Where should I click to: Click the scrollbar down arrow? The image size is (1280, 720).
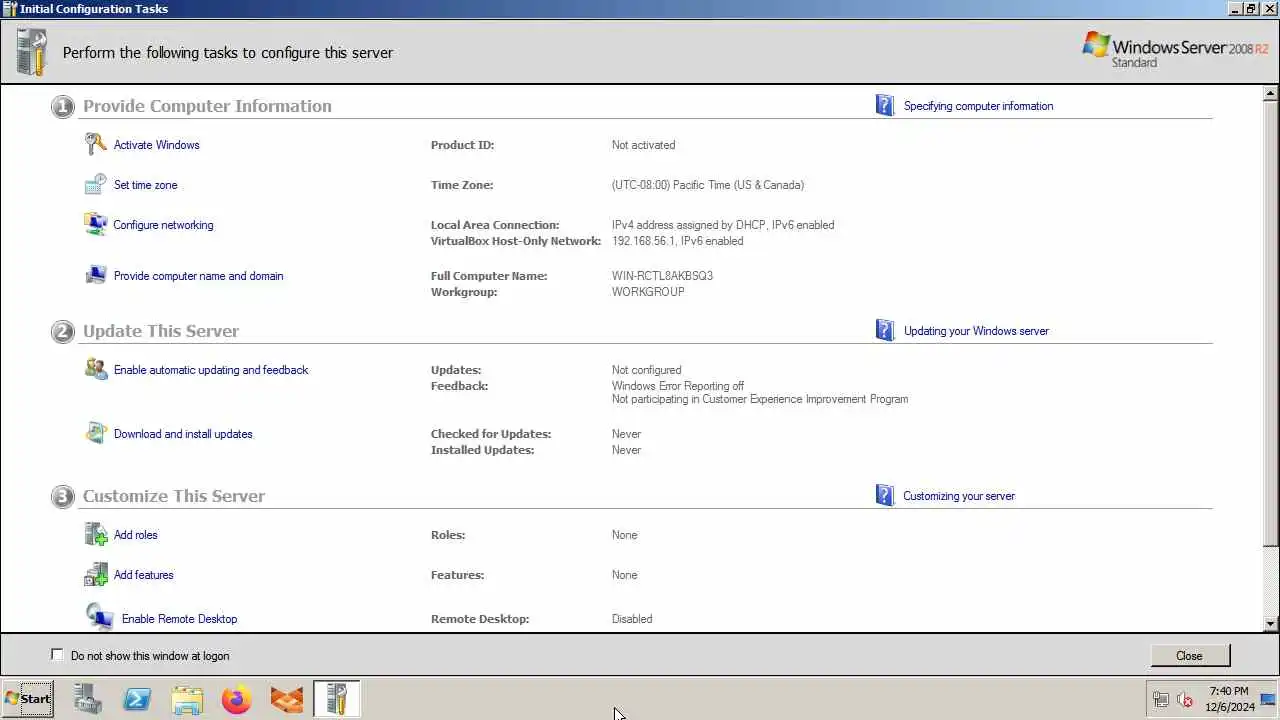click(x=1271, y=624)
